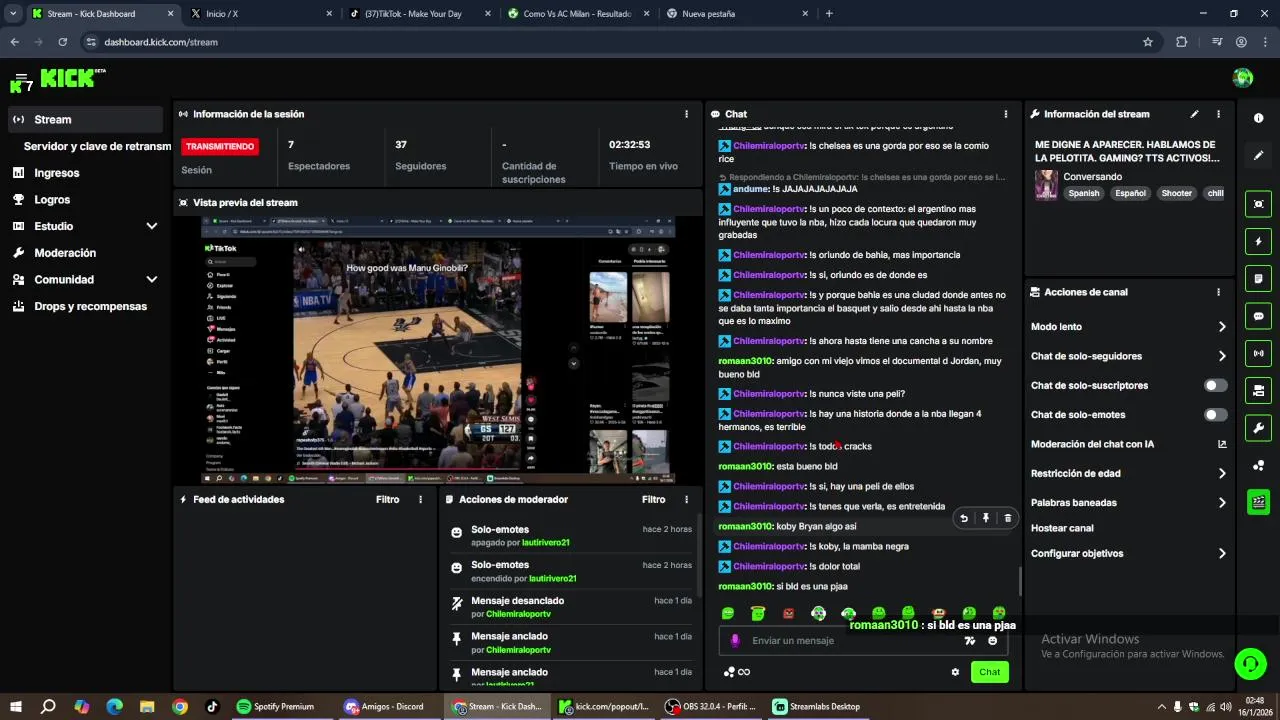
Task: Insert the red angry emote
Action: [x=788, y=613]
